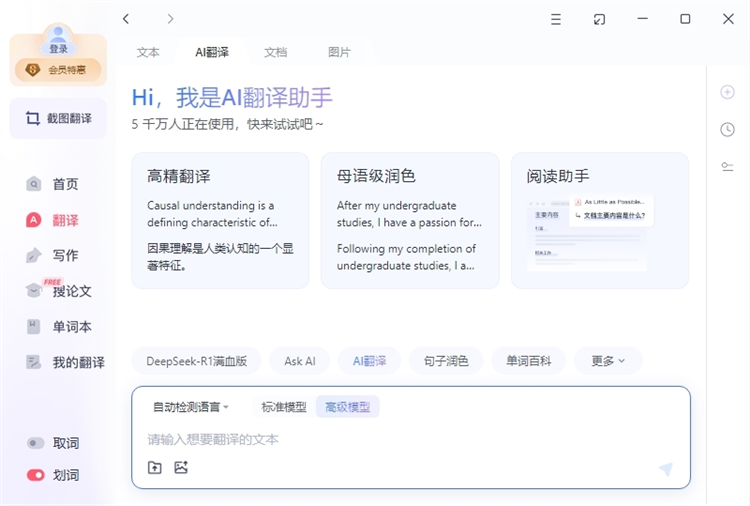
Task: Open the settings slider icon on right
Action: (x=728, y=166)
